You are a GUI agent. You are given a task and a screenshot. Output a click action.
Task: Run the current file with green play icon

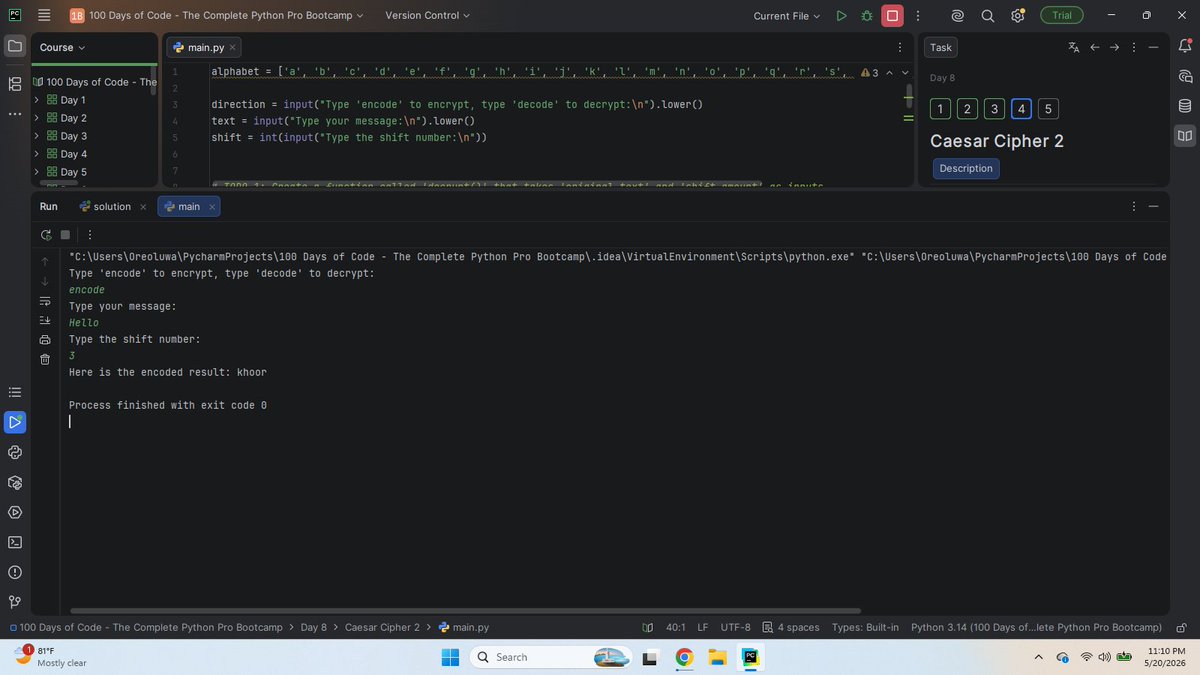[841, 16]
